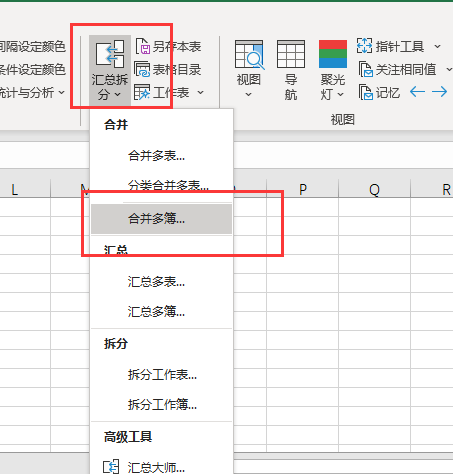Select 合并多簿 menu entry
Viewport: 453px width, 474px height.
[x=161, y=219]
